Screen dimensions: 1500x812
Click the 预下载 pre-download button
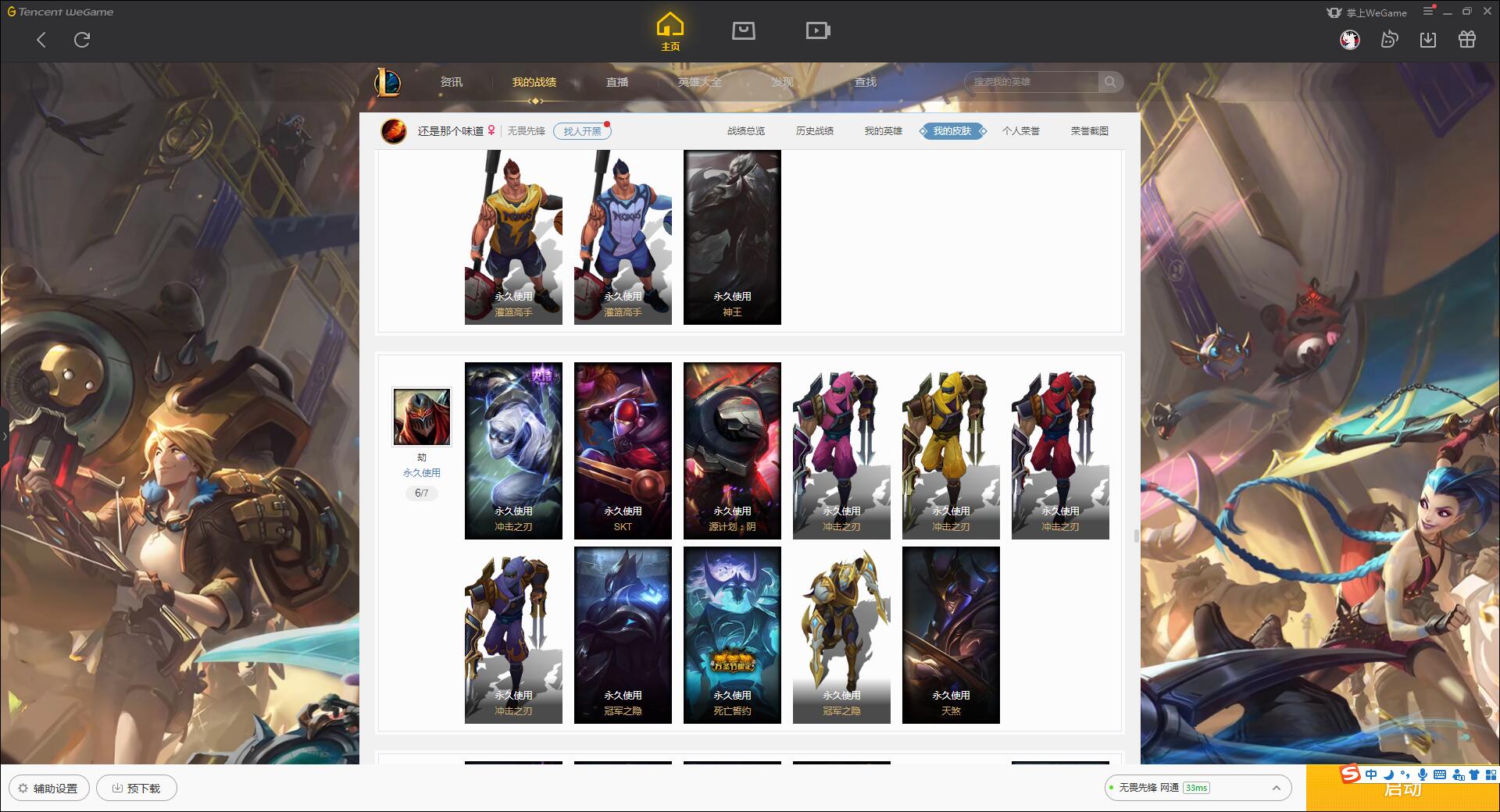137,788
